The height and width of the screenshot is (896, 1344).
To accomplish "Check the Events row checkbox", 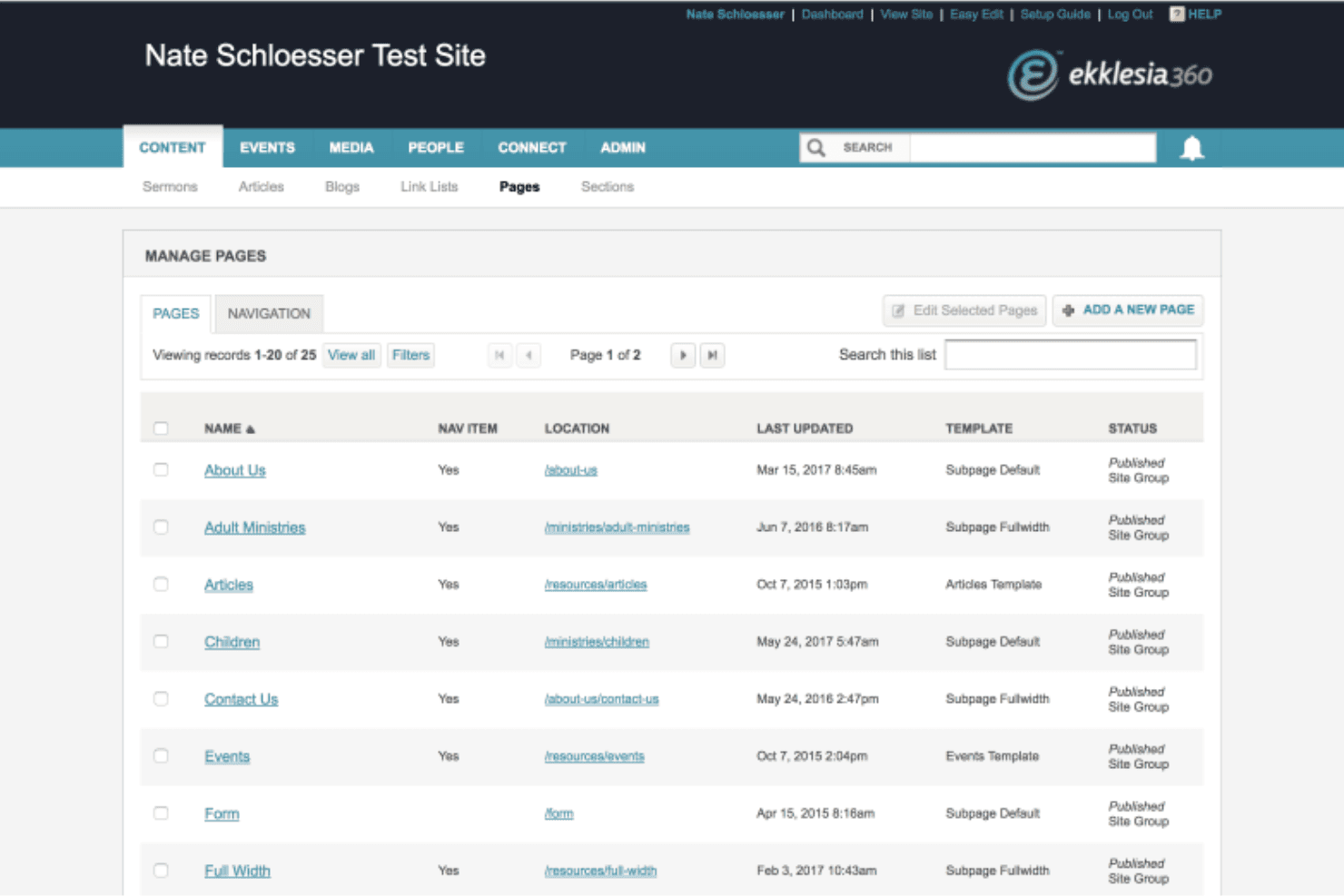I will coord(161,756).
